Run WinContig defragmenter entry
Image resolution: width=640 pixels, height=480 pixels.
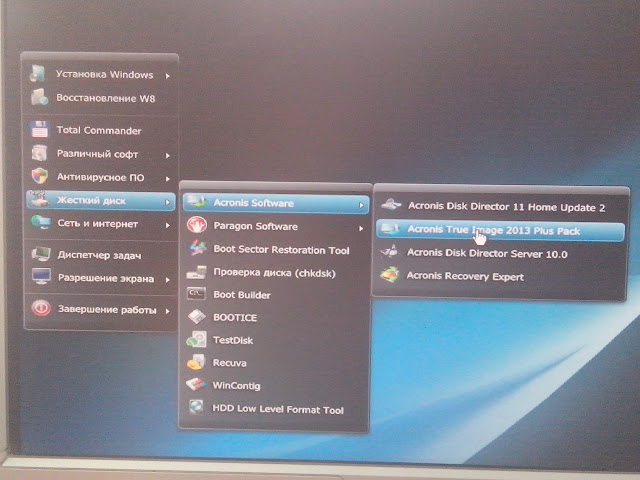pyautogui.click(x=276, y=386)
